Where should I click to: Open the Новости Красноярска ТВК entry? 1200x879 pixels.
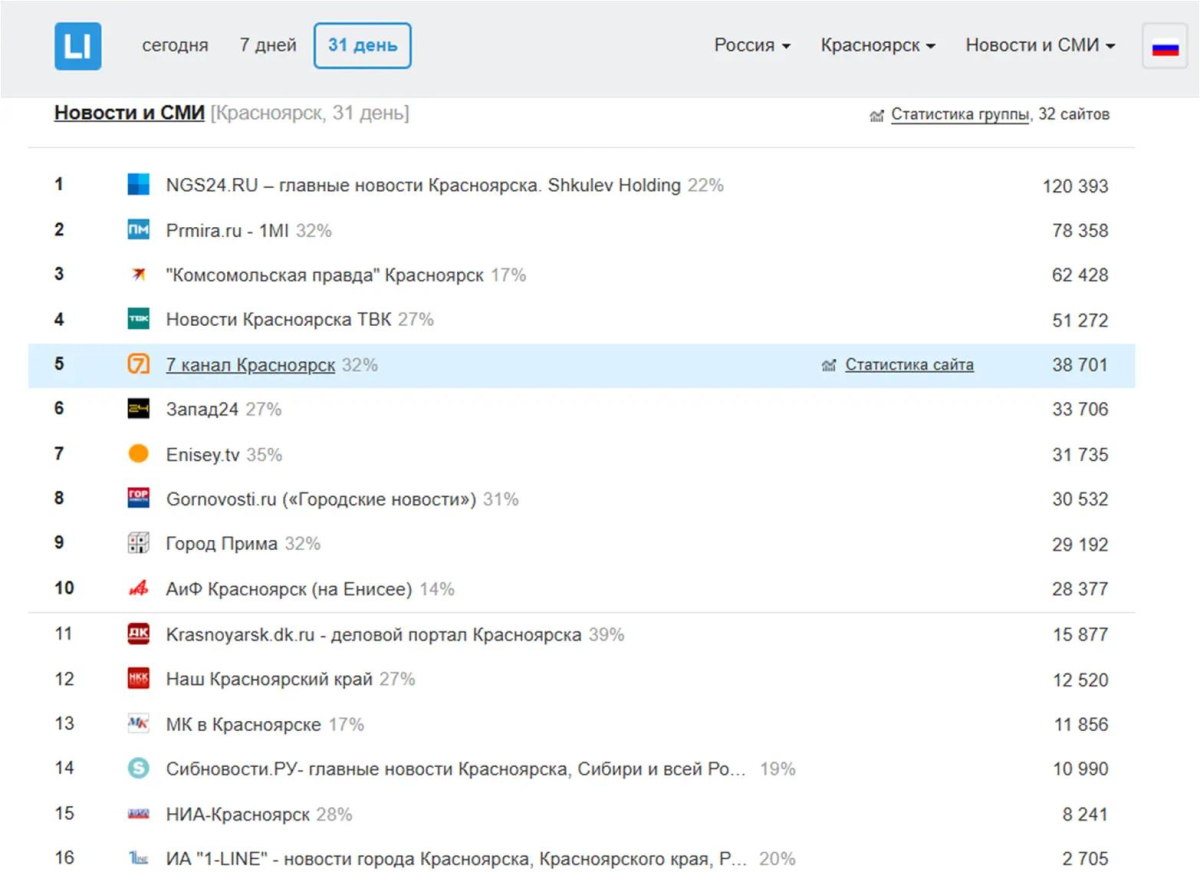pos(279,320)
